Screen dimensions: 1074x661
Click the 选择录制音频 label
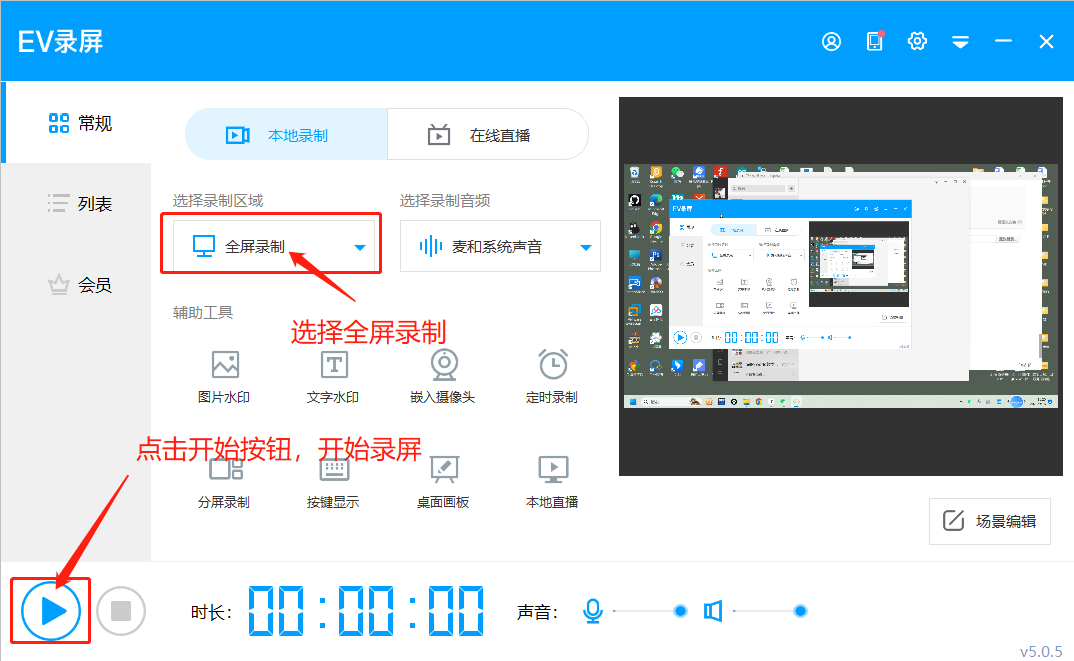(445, 201)
